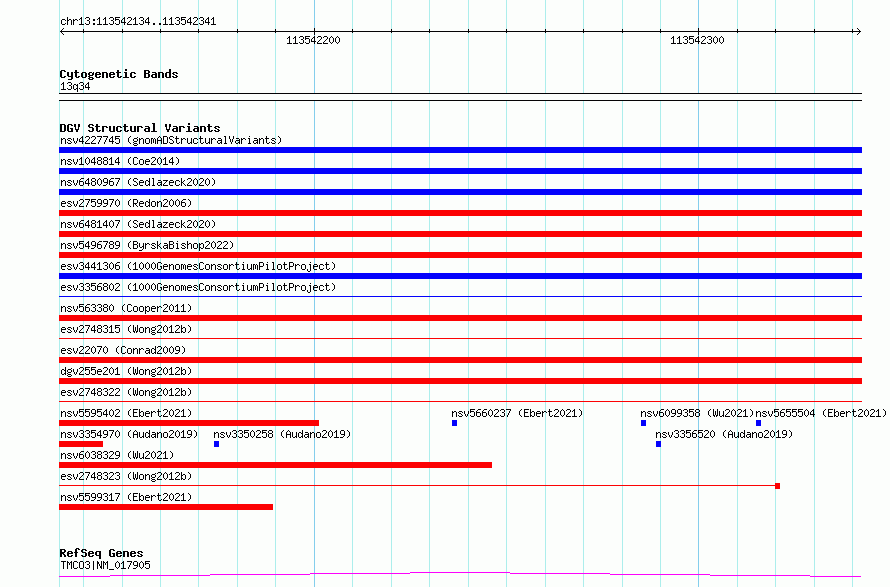
Task: Click the nsv4227745 gnomAD variant label
Action: (171, 140)
